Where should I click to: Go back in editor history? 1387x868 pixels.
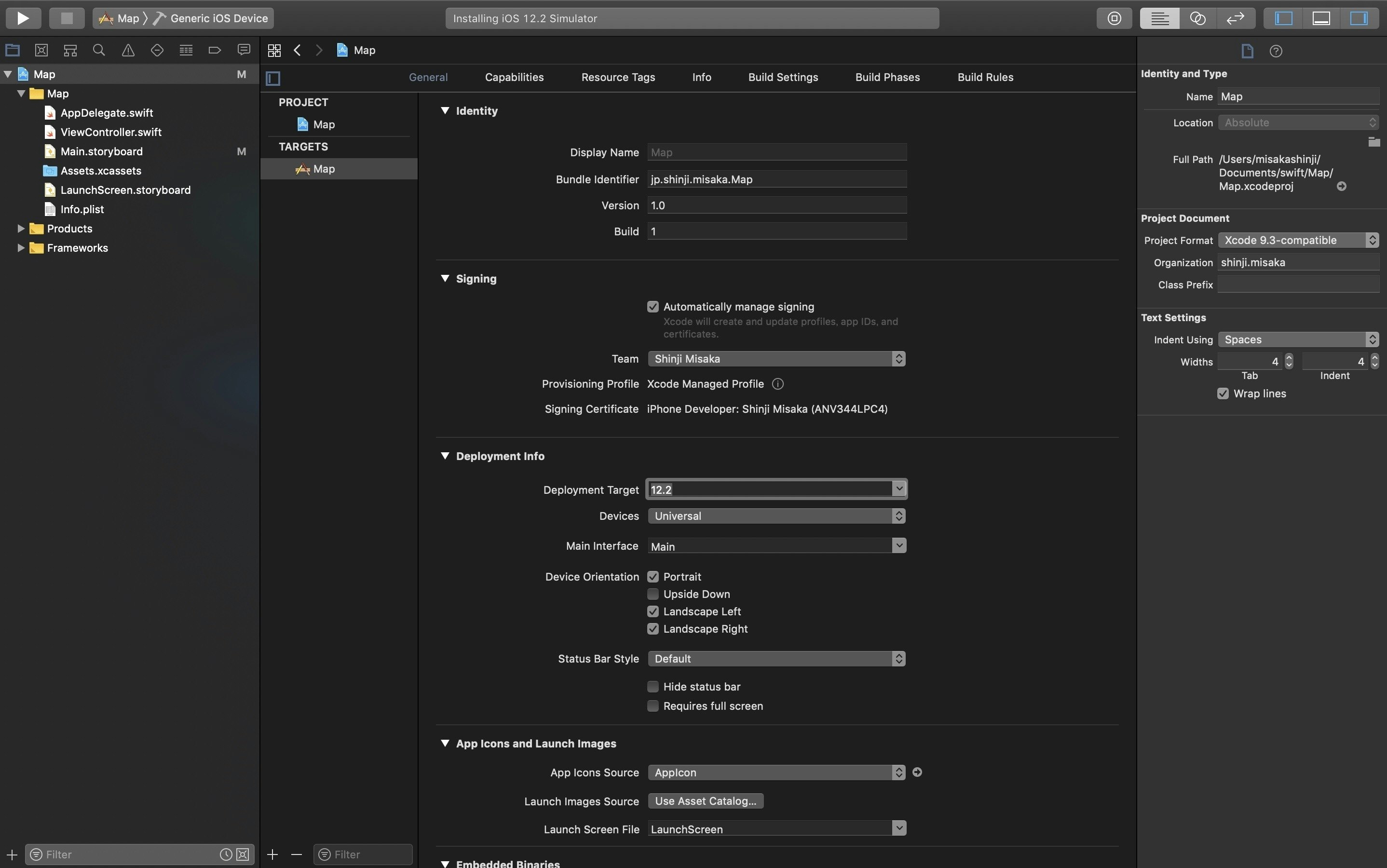coord(298,50)
